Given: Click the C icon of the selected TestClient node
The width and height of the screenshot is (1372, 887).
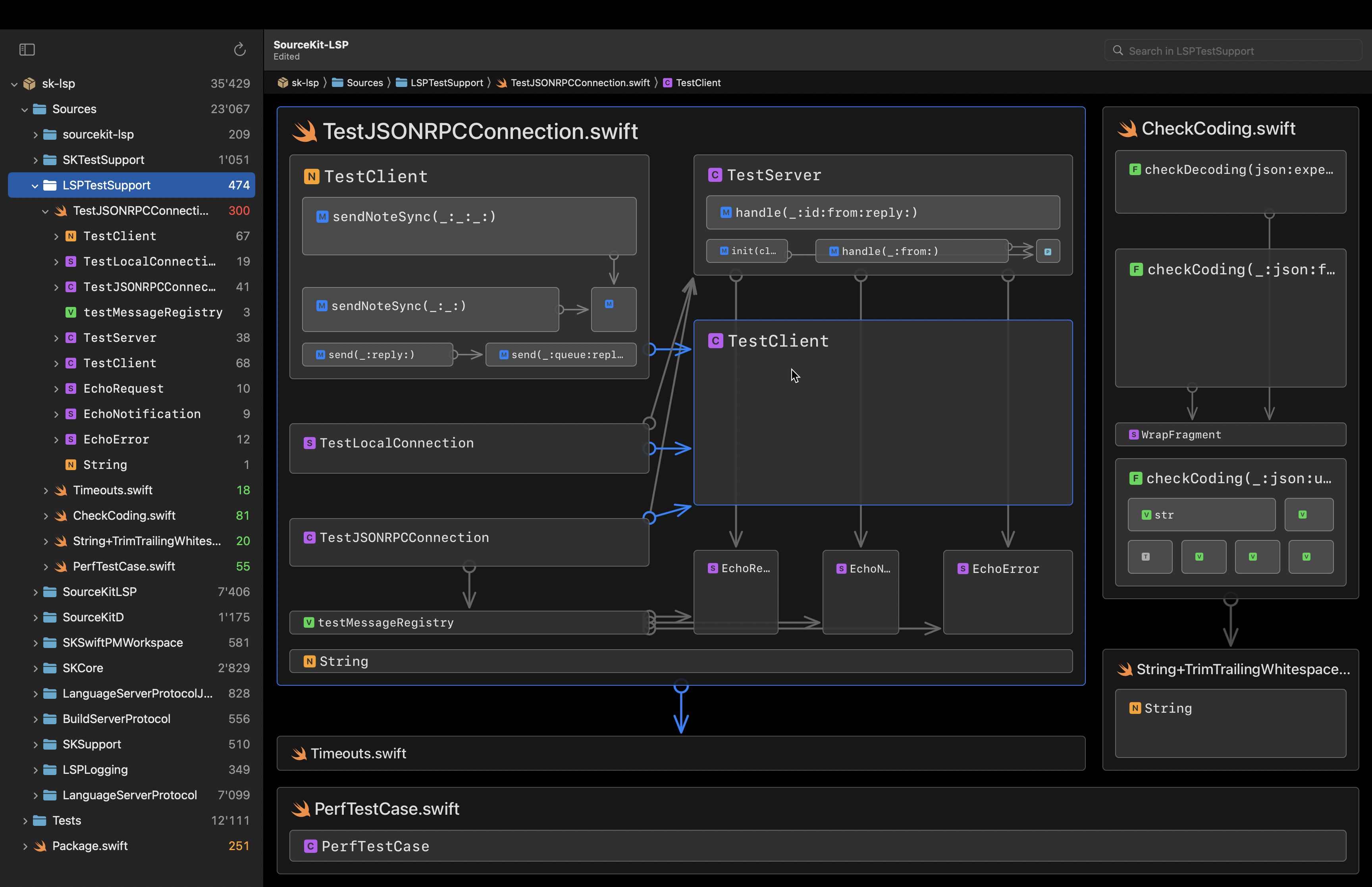Looking at the screenshot, I should coord(715,340).
